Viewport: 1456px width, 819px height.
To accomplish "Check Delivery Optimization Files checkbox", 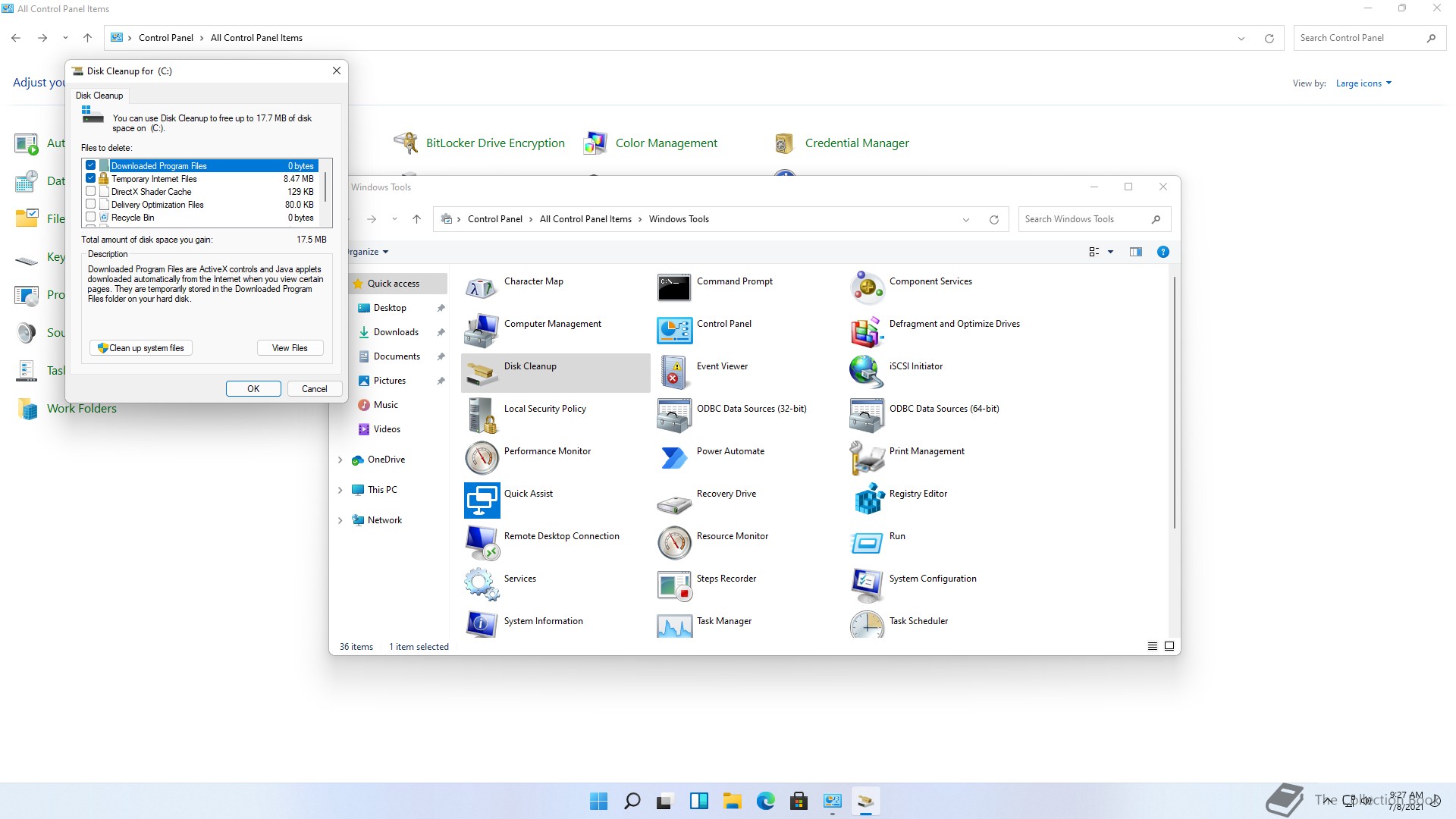I will [x=91, y=204].
